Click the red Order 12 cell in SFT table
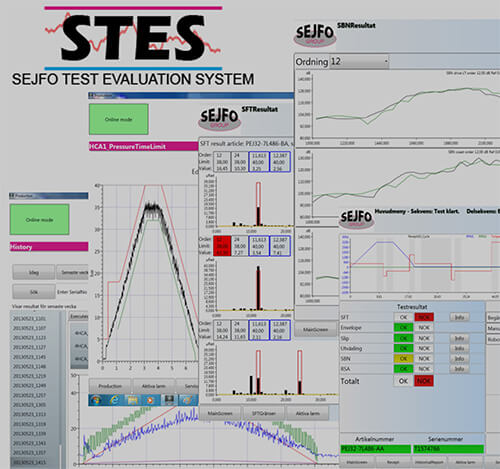 click(222, 246)
